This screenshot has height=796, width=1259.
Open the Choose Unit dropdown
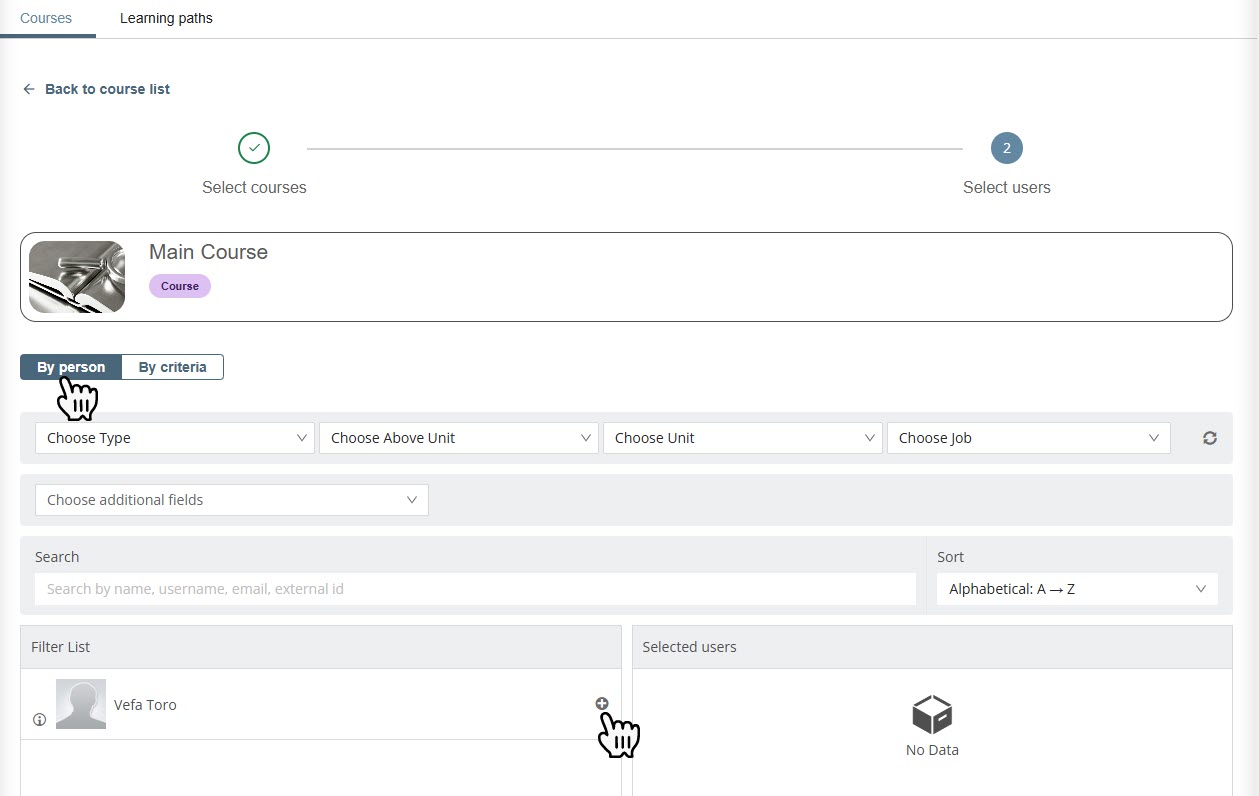743,438
